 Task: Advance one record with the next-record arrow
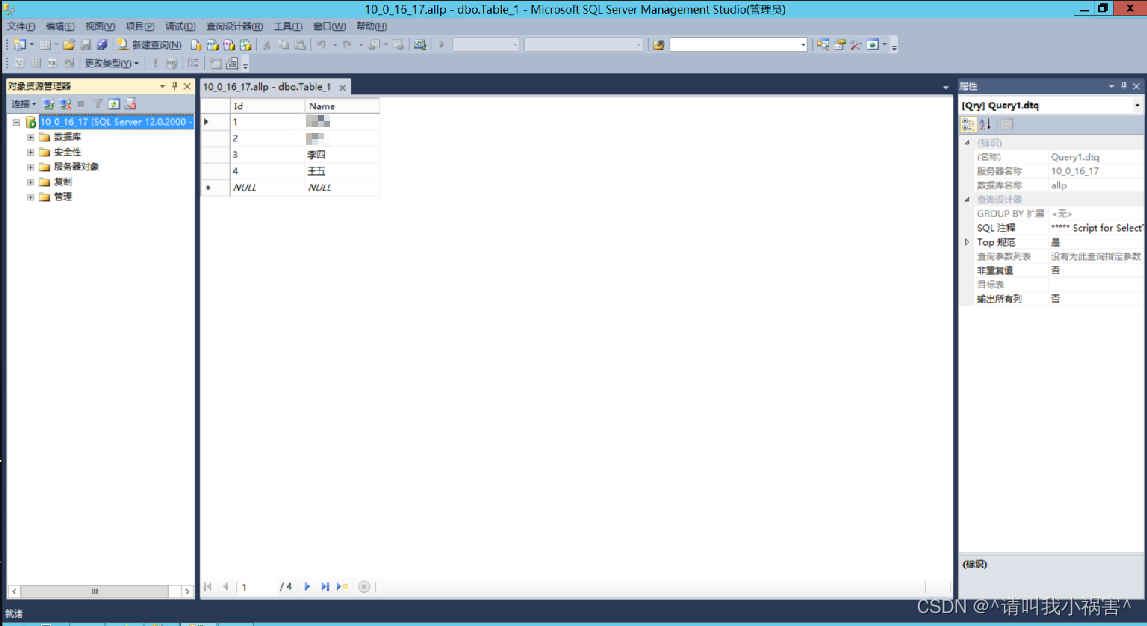308,587
